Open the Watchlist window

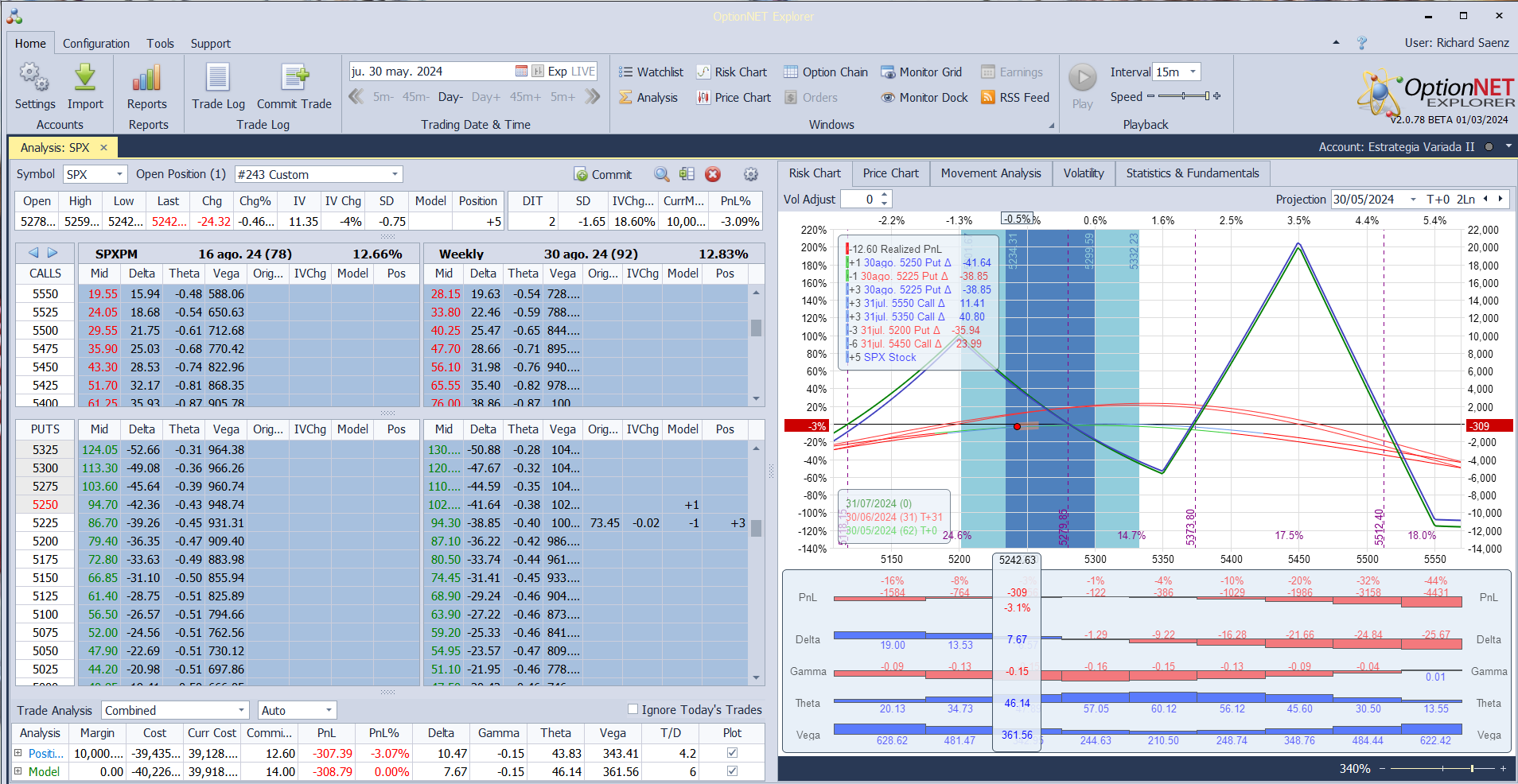point(651,72)
